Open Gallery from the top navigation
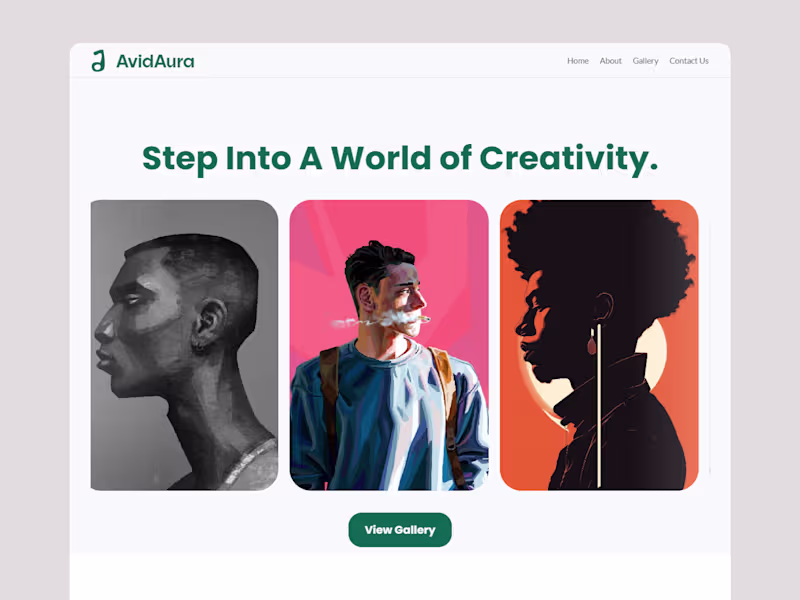This screenshot has height=600, width=800. 645,61
